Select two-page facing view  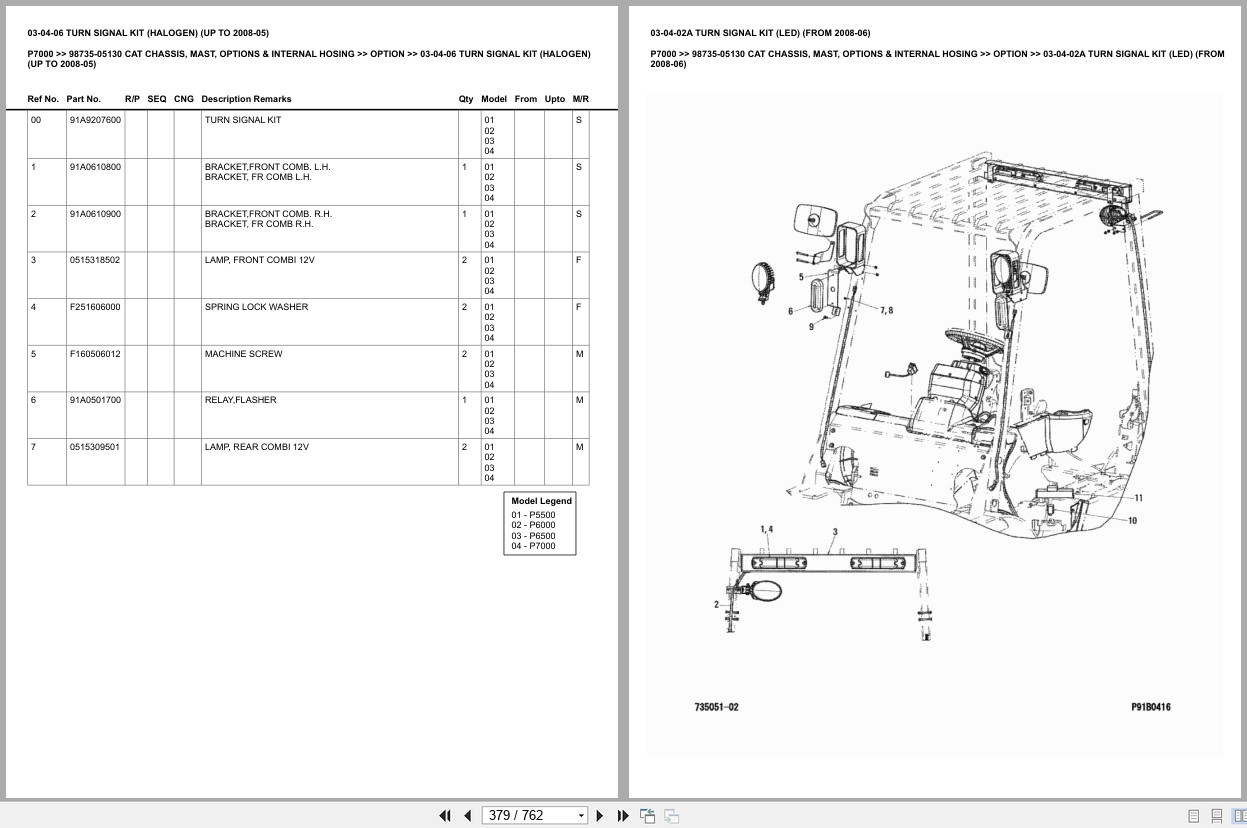pos(1239,816)
